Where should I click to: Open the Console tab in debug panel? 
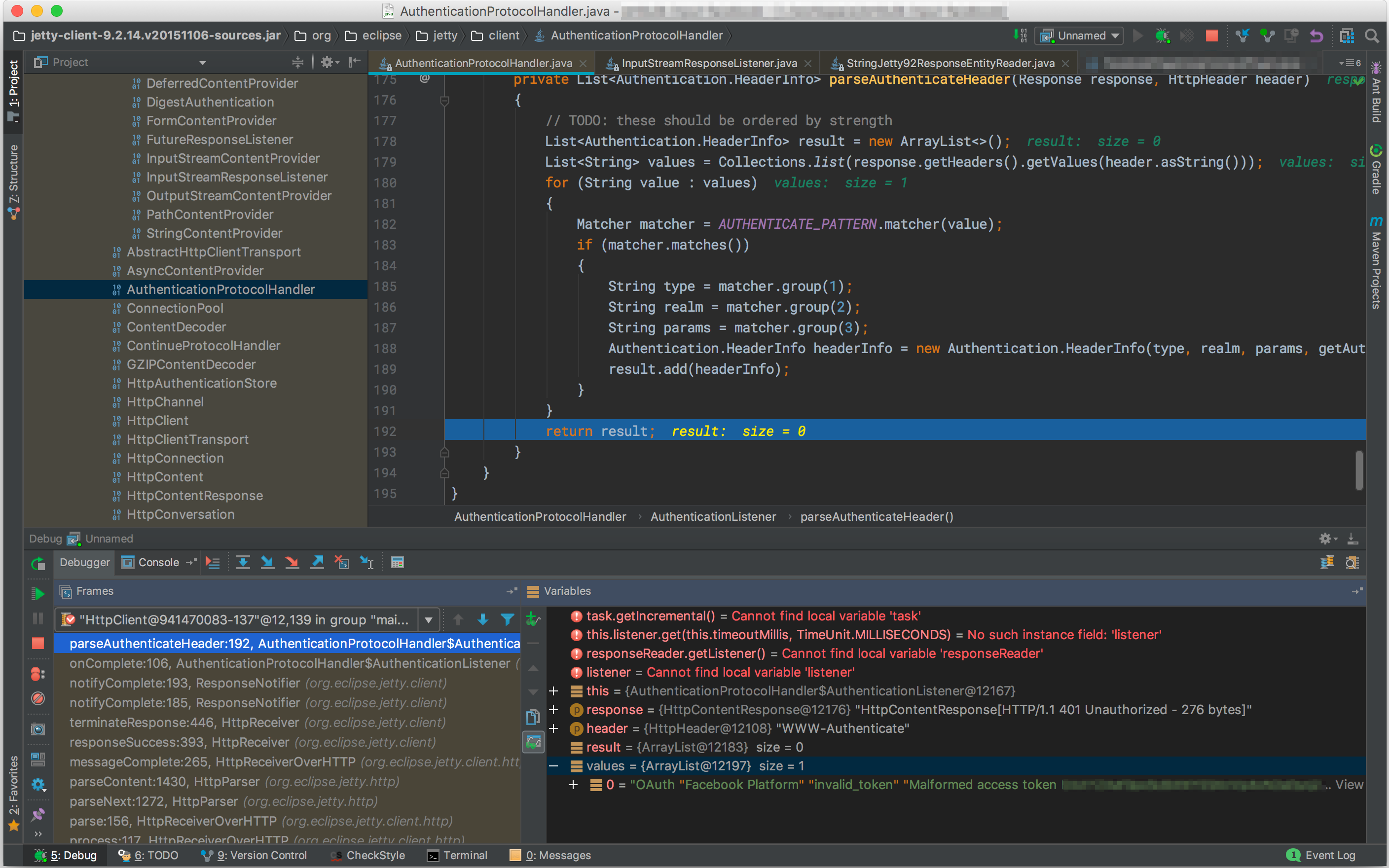pyautogui.click(x=151, y=563)
